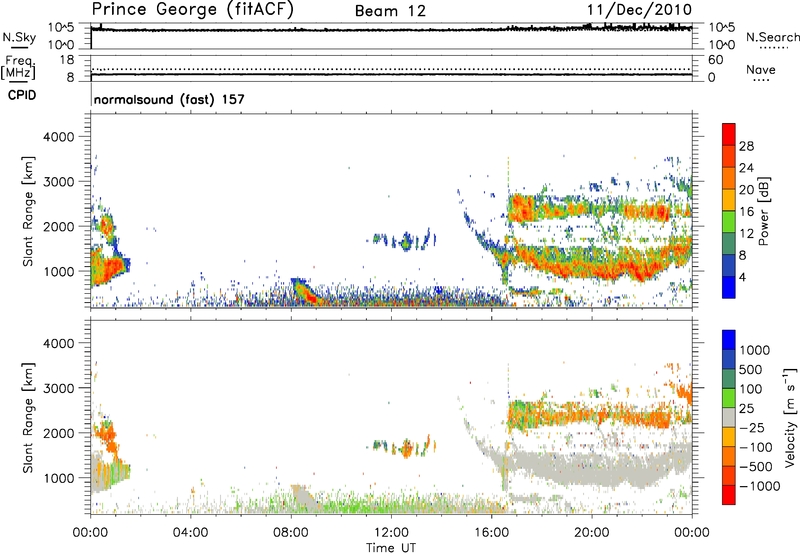Click the date "11/Dec/2010"
800x554 pixels.
click(x=639, y=10)
